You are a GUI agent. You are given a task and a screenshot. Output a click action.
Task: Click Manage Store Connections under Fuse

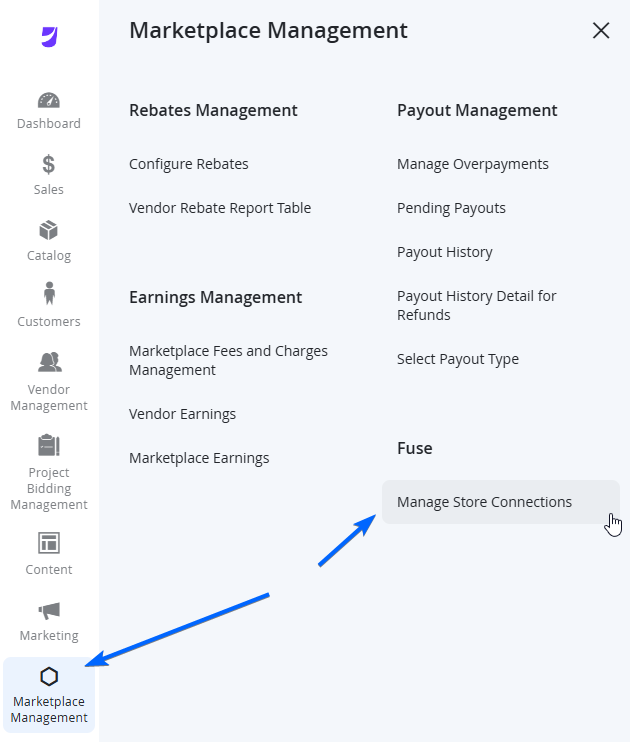tap(501, 502)
